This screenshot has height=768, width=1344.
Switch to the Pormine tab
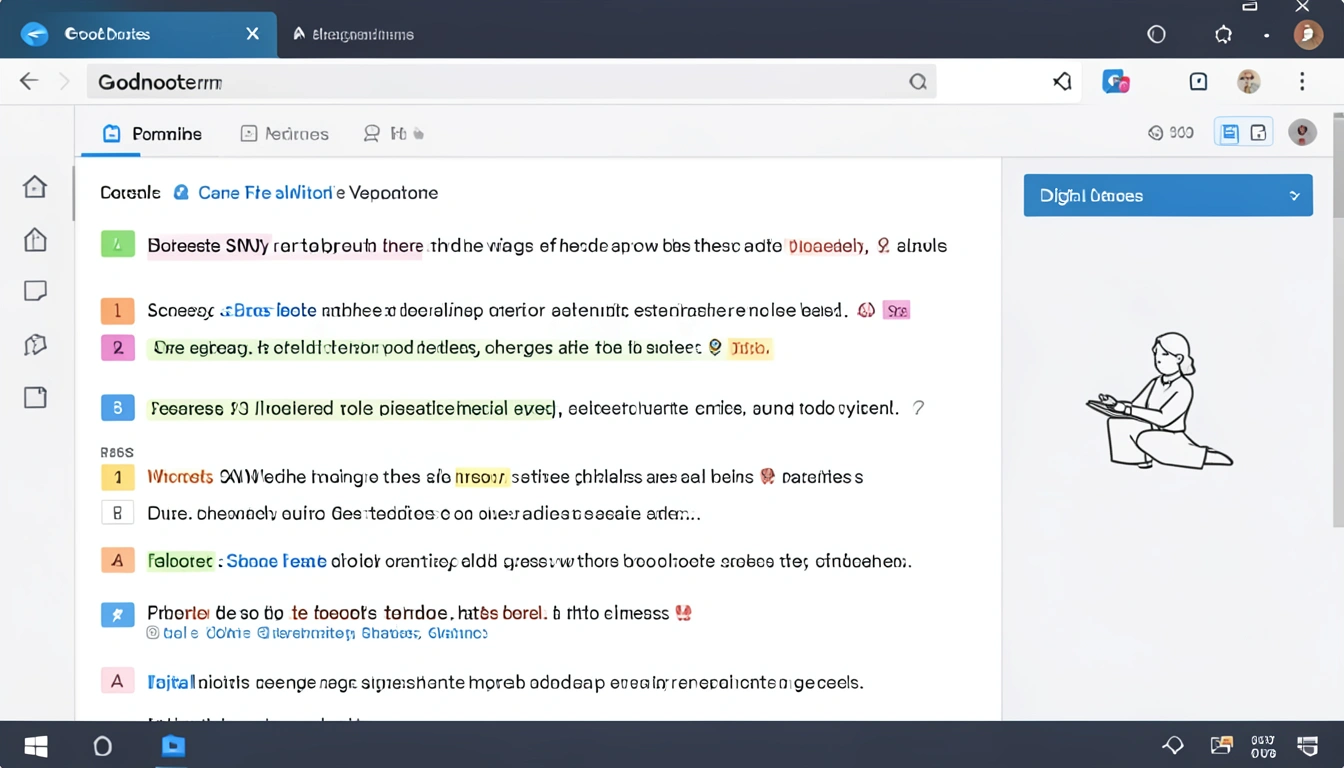153,134
